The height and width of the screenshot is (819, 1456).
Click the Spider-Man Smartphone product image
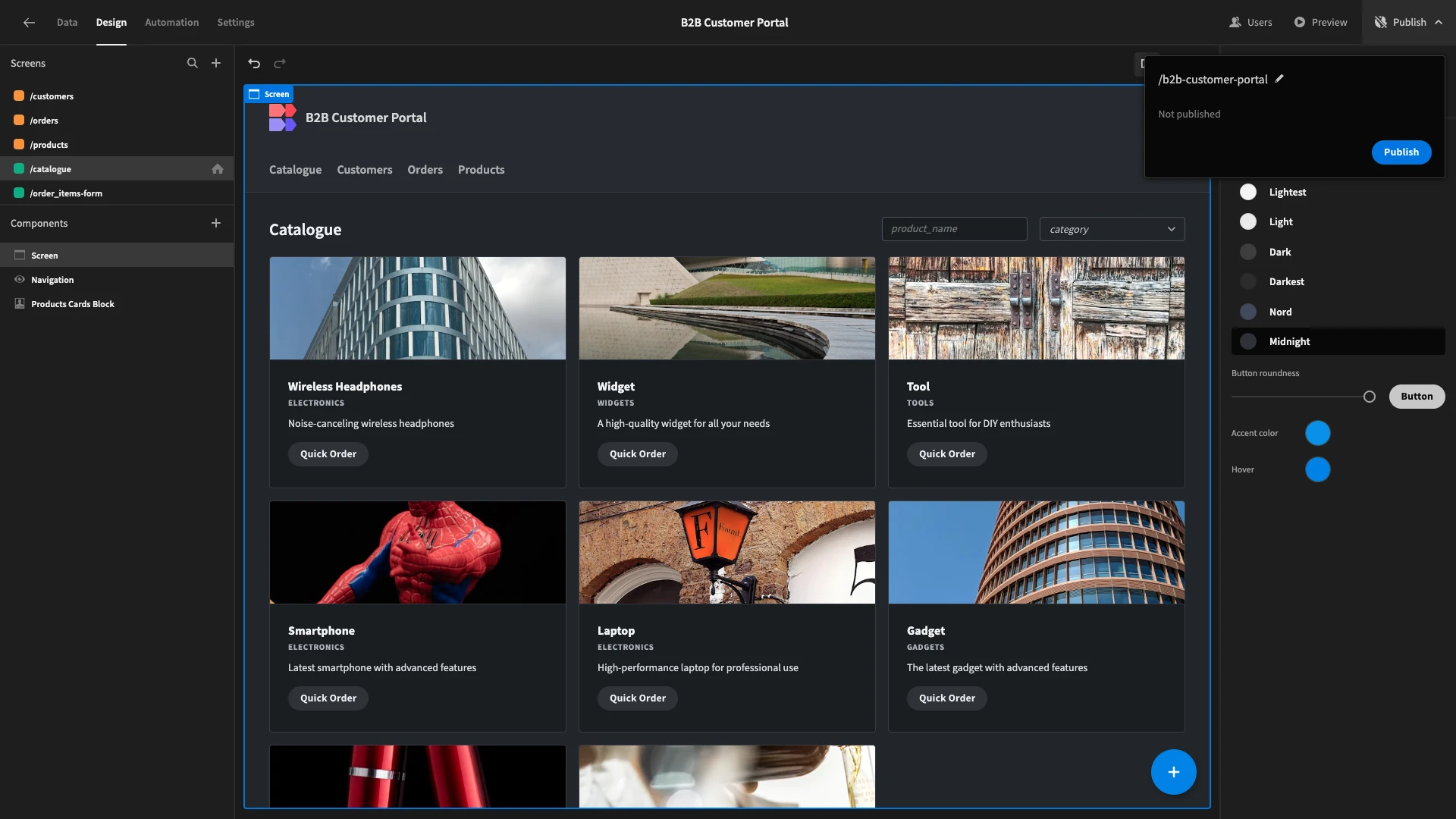click(417, 552)
